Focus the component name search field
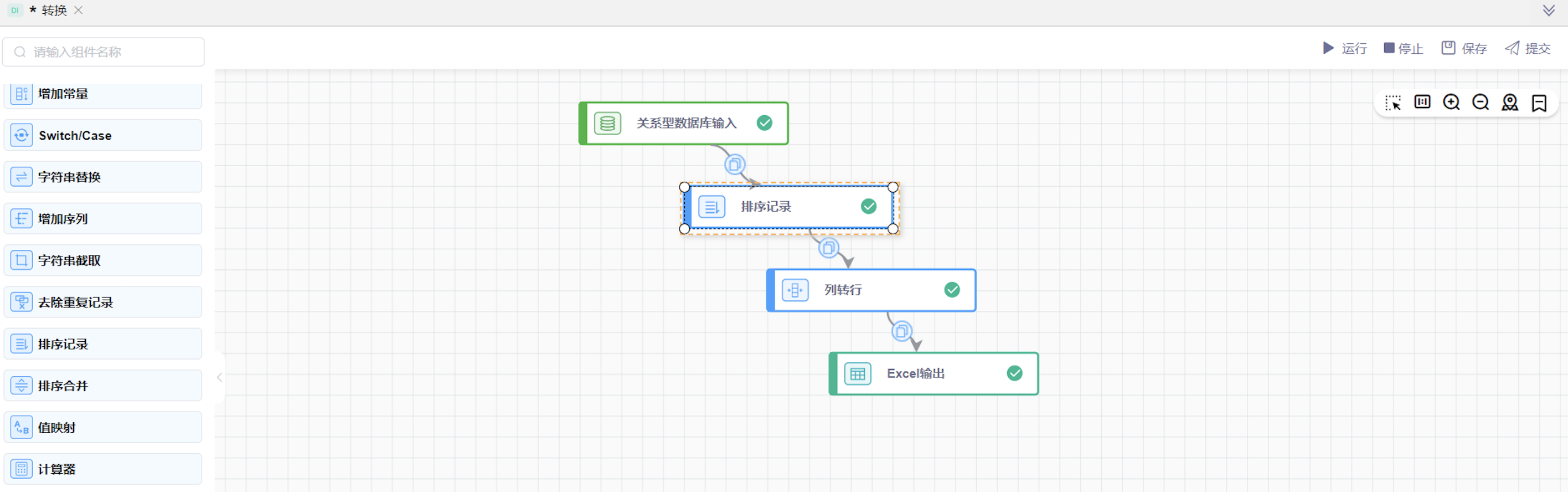 pos(104,52)
